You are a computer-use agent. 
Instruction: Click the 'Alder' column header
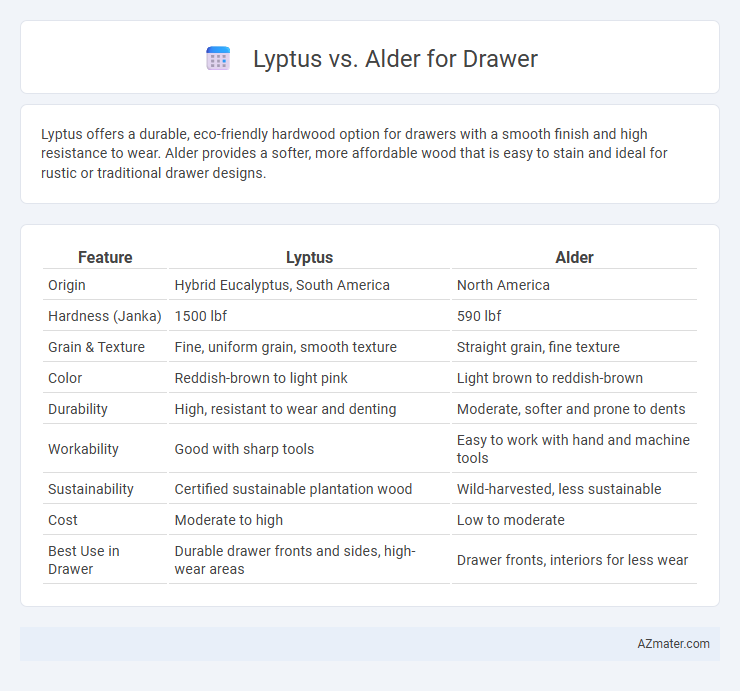click(574, 257)
